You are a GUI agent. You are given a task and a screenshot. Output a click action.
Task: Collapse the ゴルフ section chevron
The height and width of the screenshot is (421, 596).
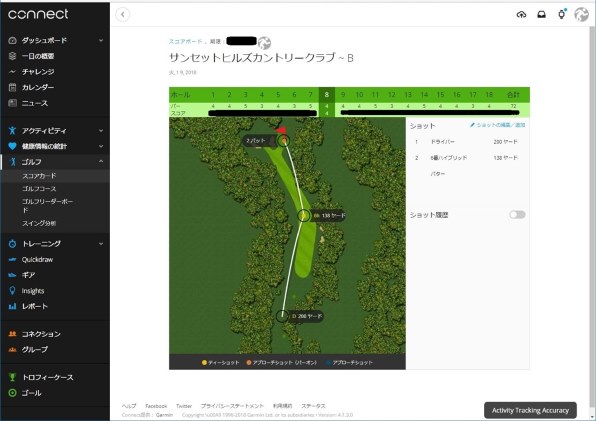pos(101,161)
